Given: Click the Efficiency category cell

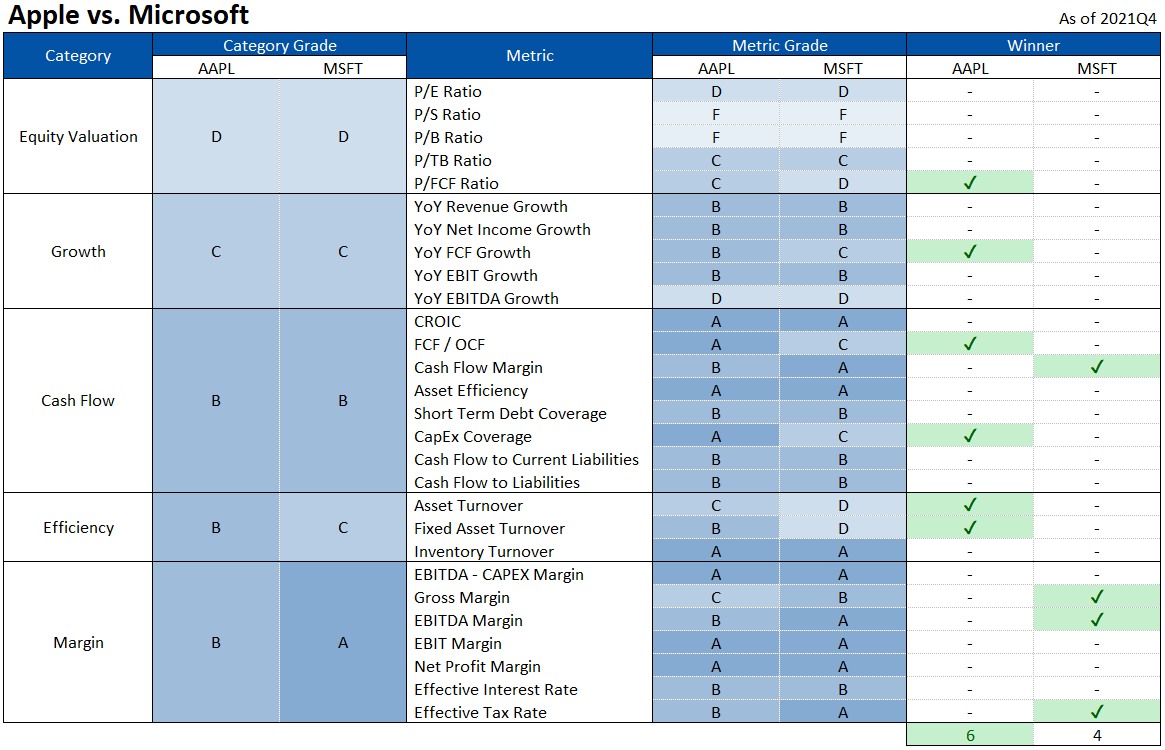Looking at the screenshot, I should tap(78, 528).
